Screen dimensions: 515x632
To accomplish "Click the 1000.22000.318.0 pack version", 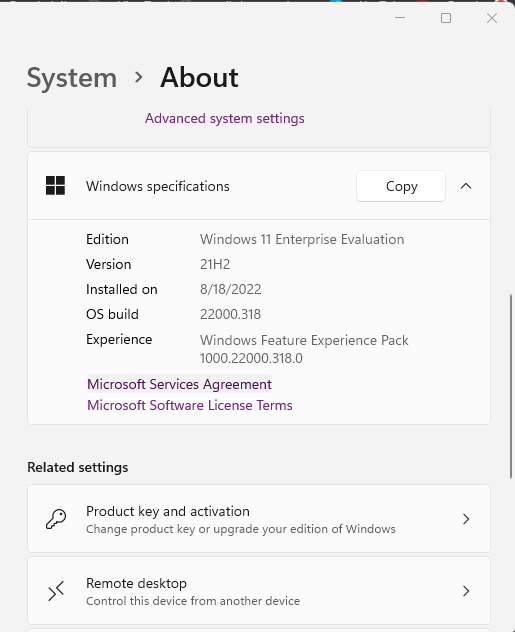I will [251, 358].
